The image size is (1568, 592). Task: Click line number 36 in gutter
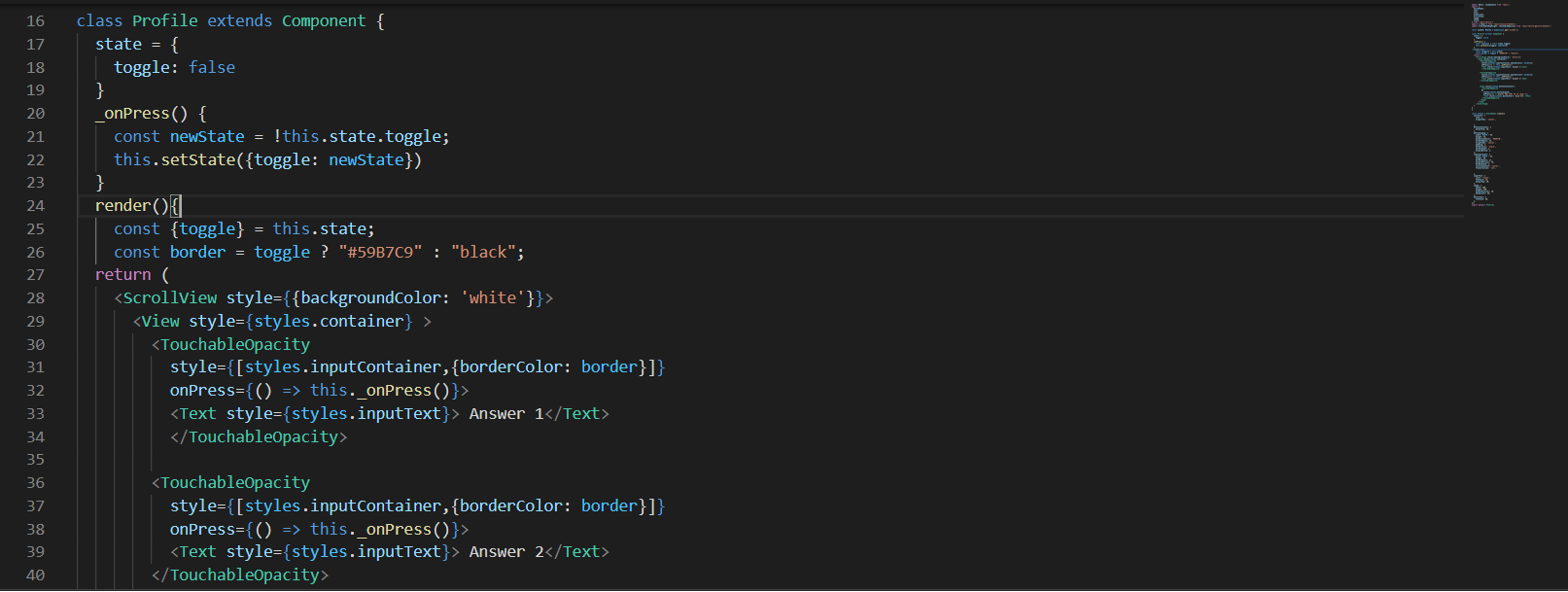(x=36, y=482)
